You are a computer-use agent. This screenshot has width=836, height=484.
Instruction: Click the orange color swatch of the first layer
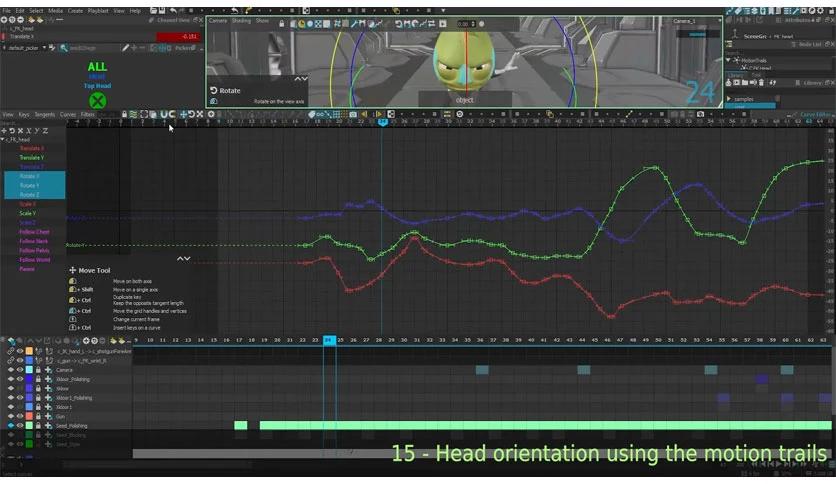[x=29, y=351]
